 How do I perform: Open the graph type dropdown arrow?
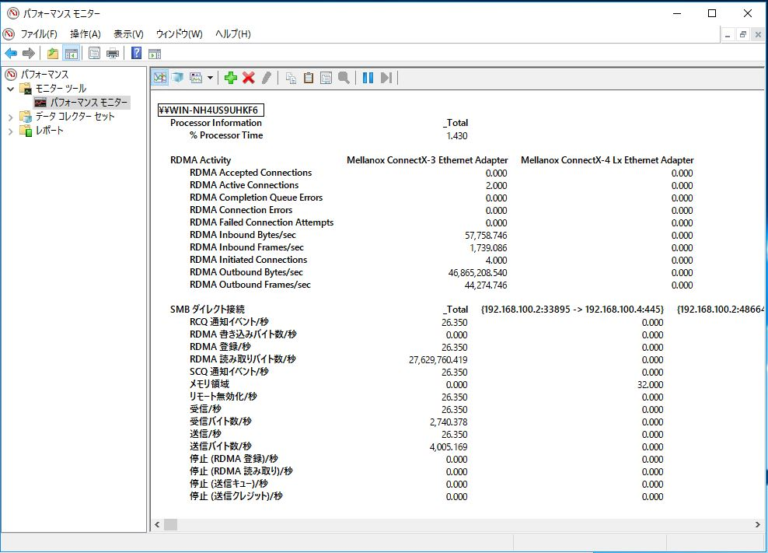click(x=210, y=78)
